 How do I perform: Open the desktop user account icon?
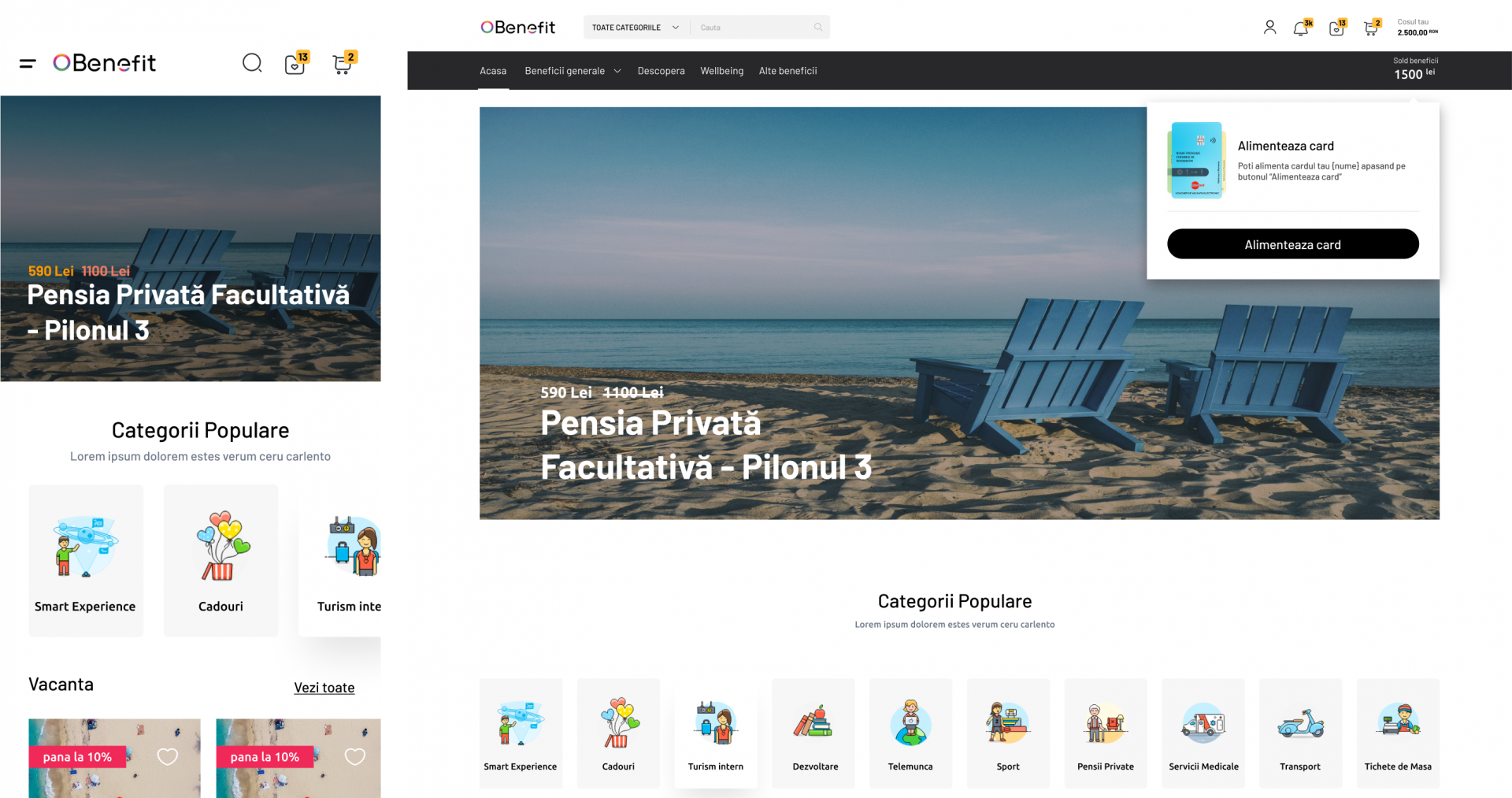[x=1269, y=28]
